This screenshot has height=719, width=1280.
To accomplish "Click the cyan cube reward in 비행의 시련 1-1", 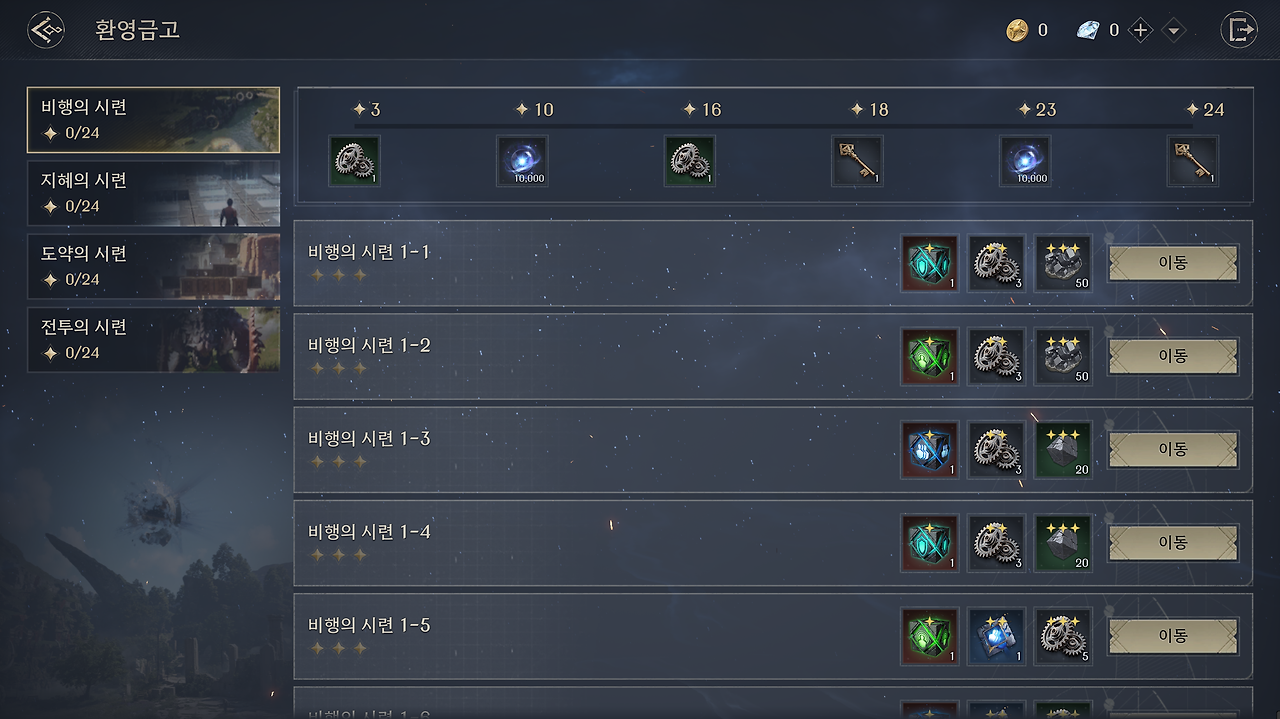I will (930, 264).
